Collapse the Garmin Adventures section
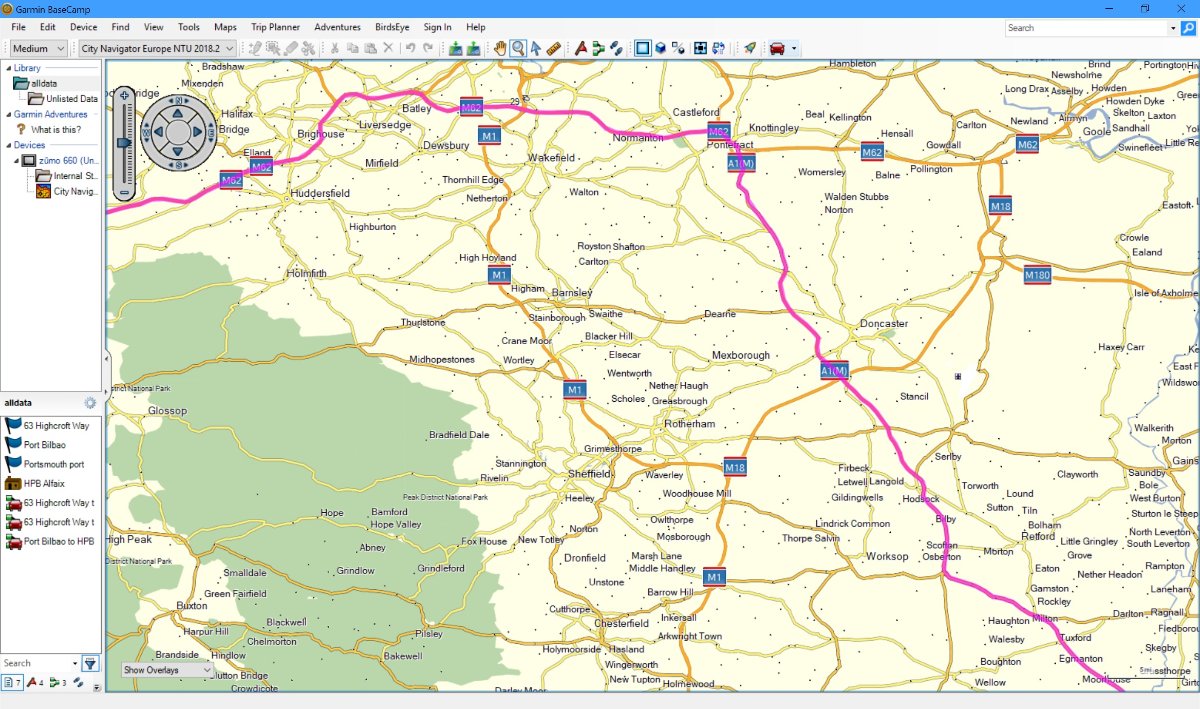 point(8,114)
